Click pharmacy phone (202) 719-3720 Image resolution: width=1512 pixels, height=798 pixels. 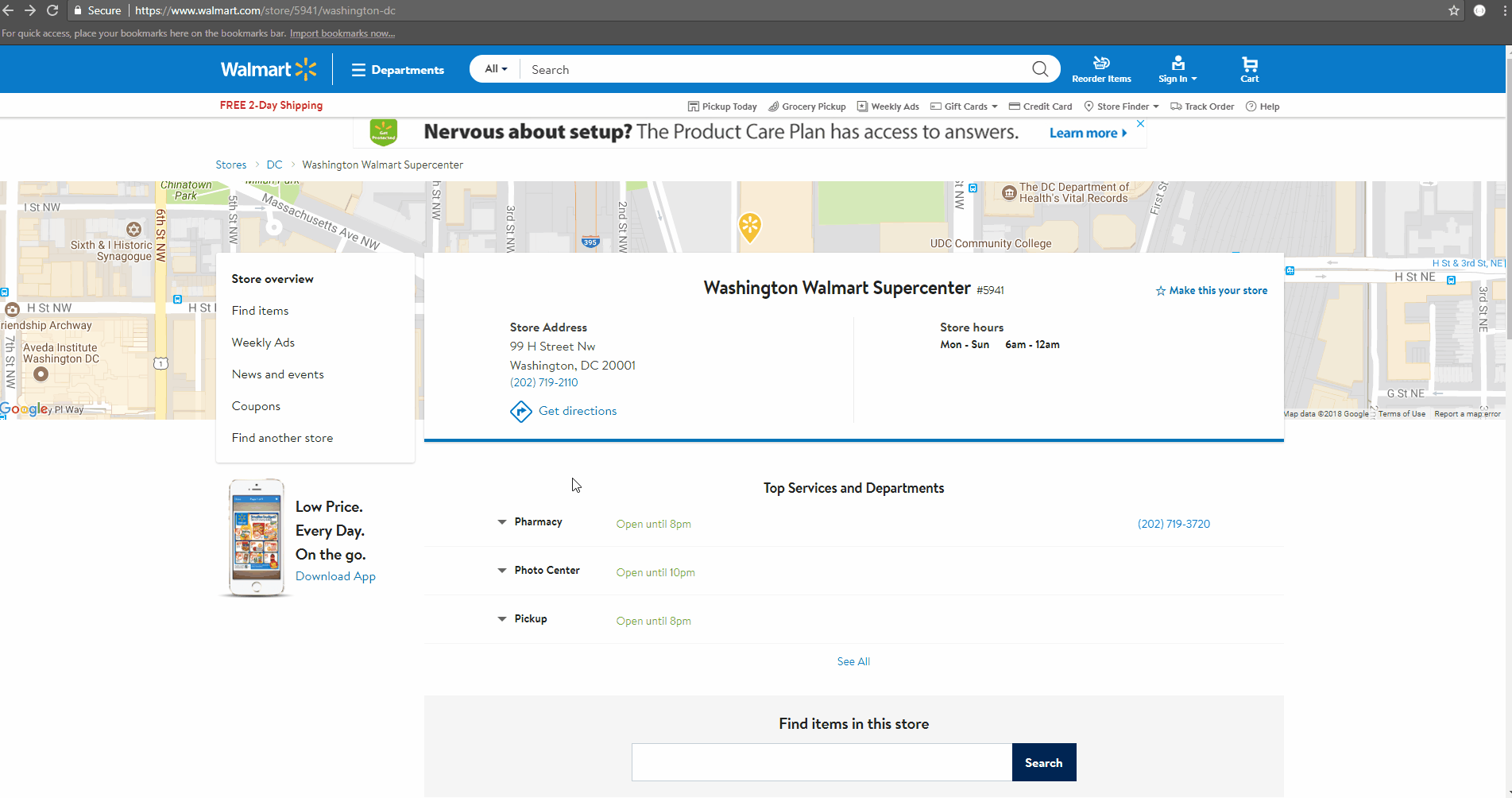(x=1174, y=524)
